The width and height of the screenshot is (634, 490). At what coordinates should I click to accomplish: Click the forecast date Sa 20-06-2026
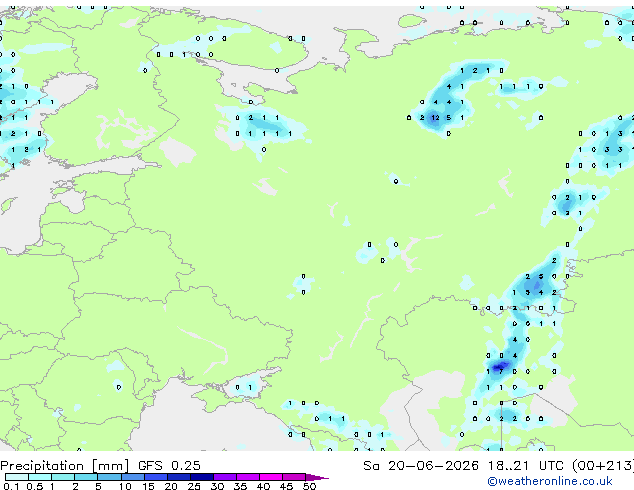[x=421, y=466]
